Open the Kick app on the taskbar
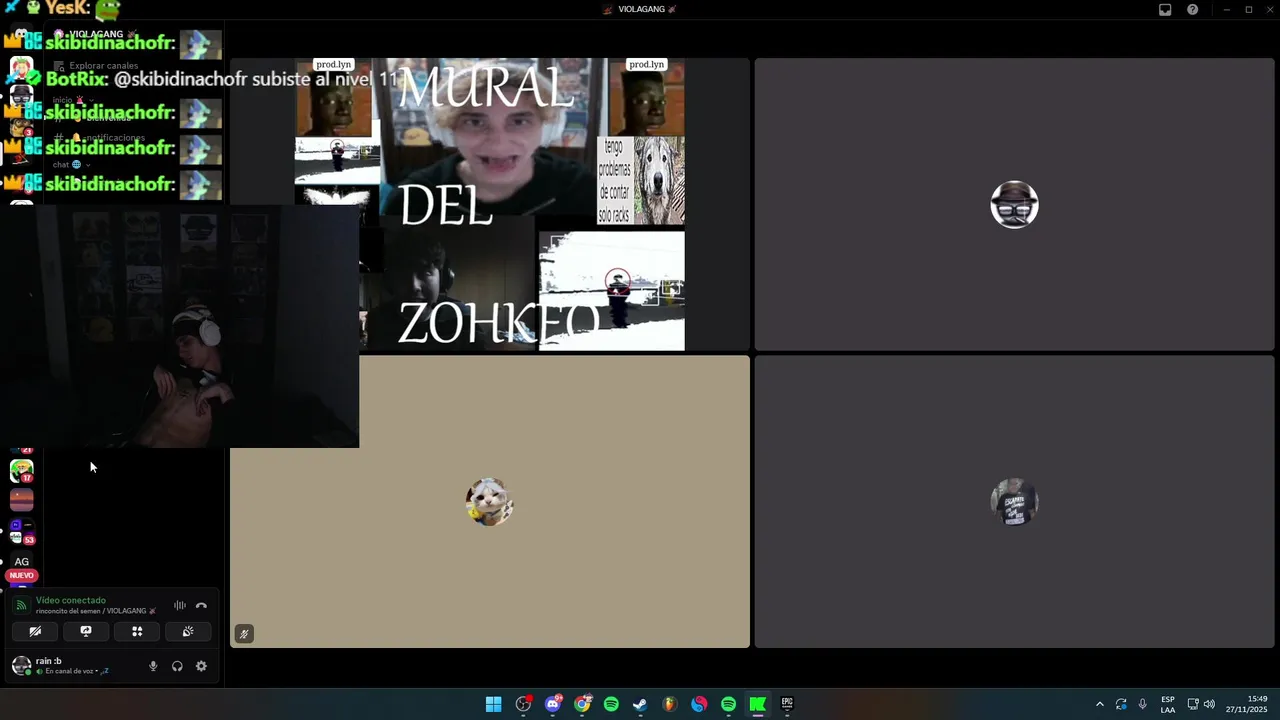 coord(757,704)
